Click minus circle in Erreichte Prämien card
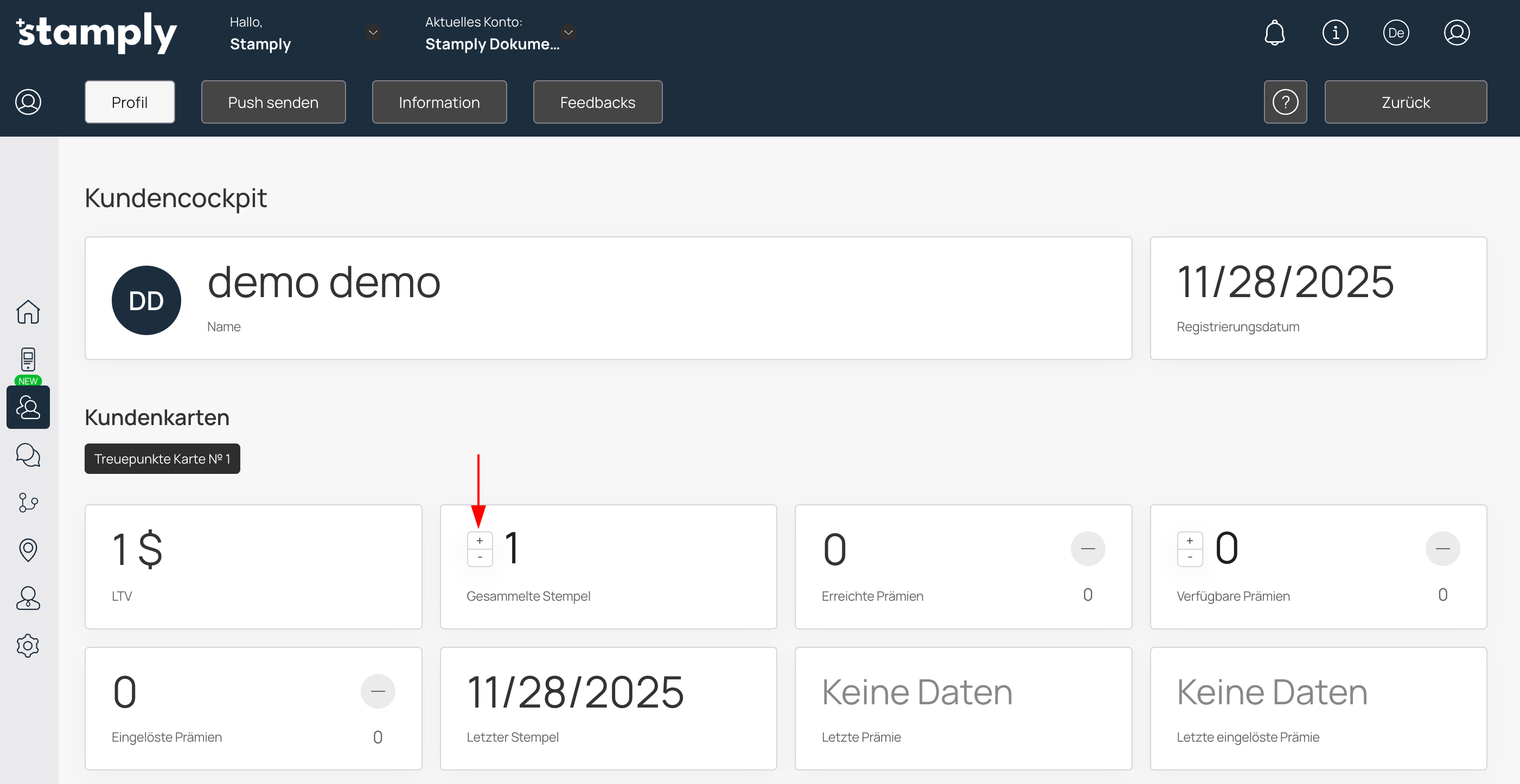The width and height of the screenshot is (1520, 784). click(x=1088, y=549)
